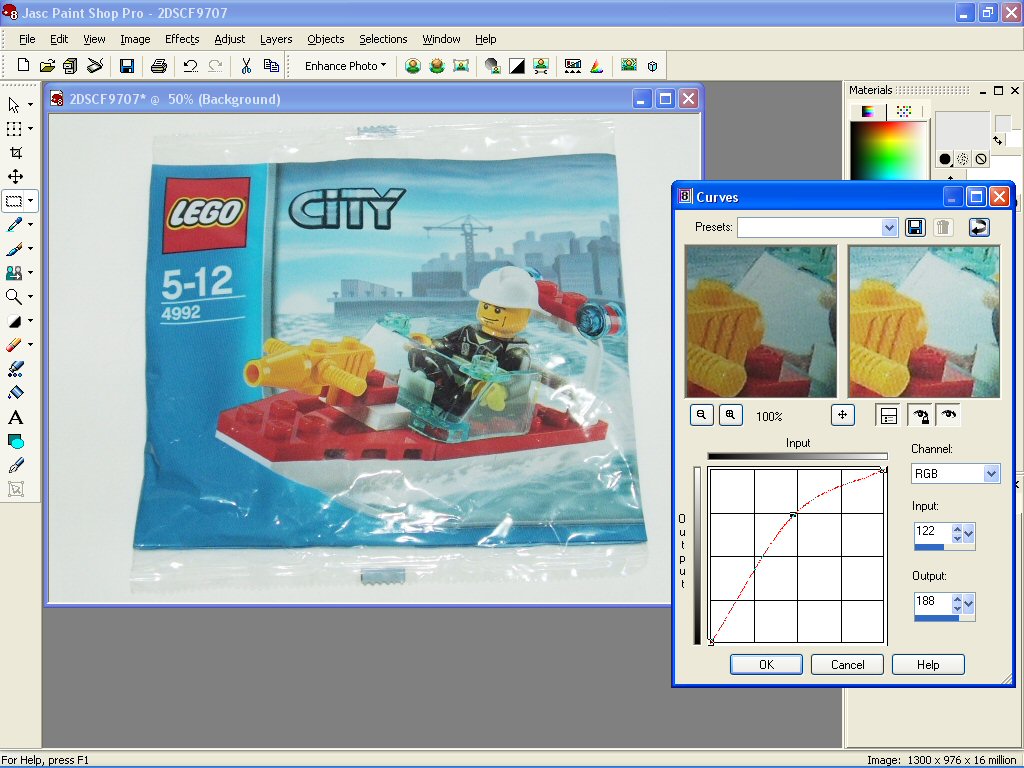Switch to Rainbow tab in Materials palette
Viewport: 1024px width, 768px height.
point(869,112)
